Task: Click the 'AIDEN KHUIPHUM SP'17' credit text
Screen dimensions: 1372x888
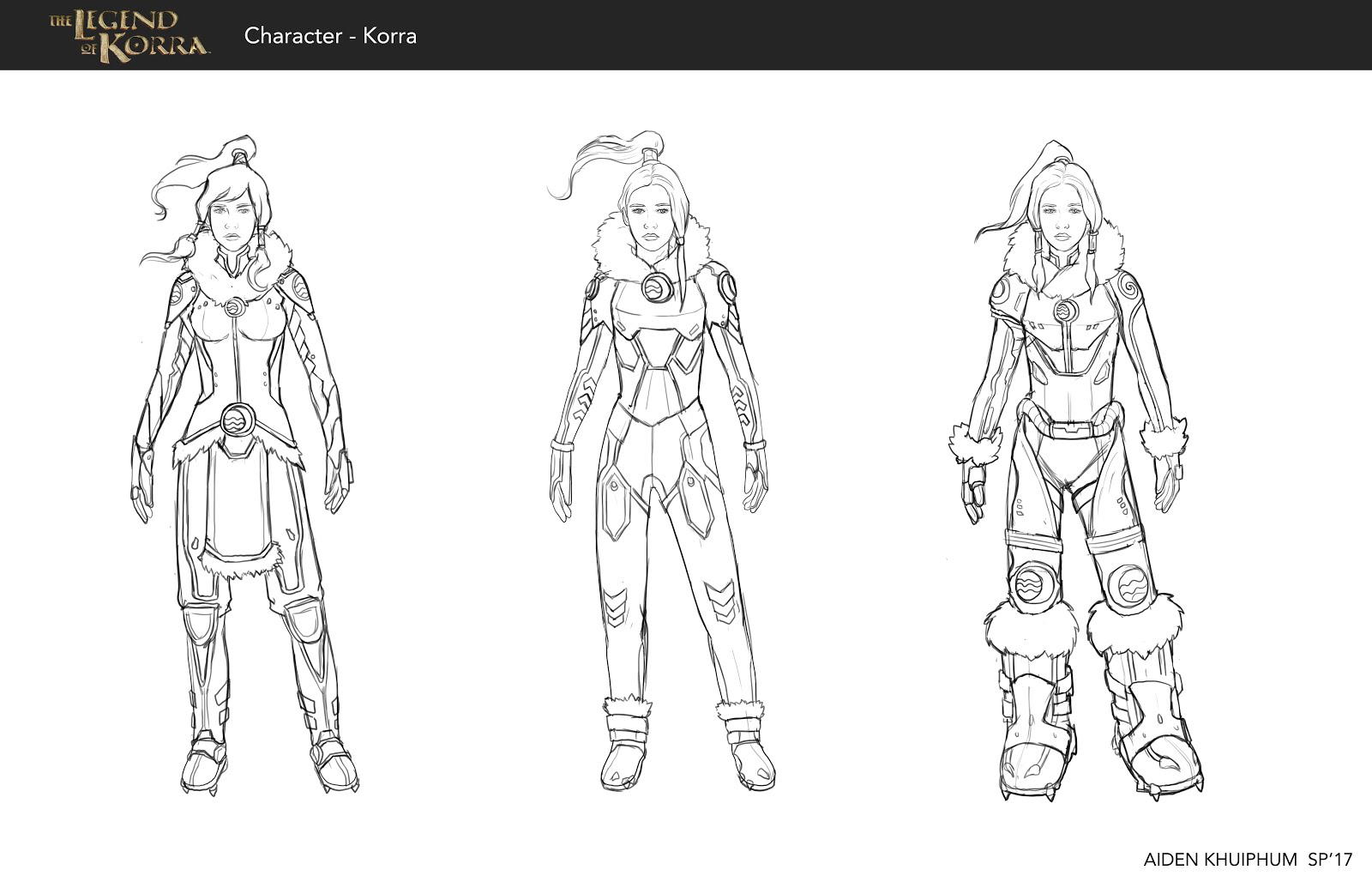Action: [1248, 859]
